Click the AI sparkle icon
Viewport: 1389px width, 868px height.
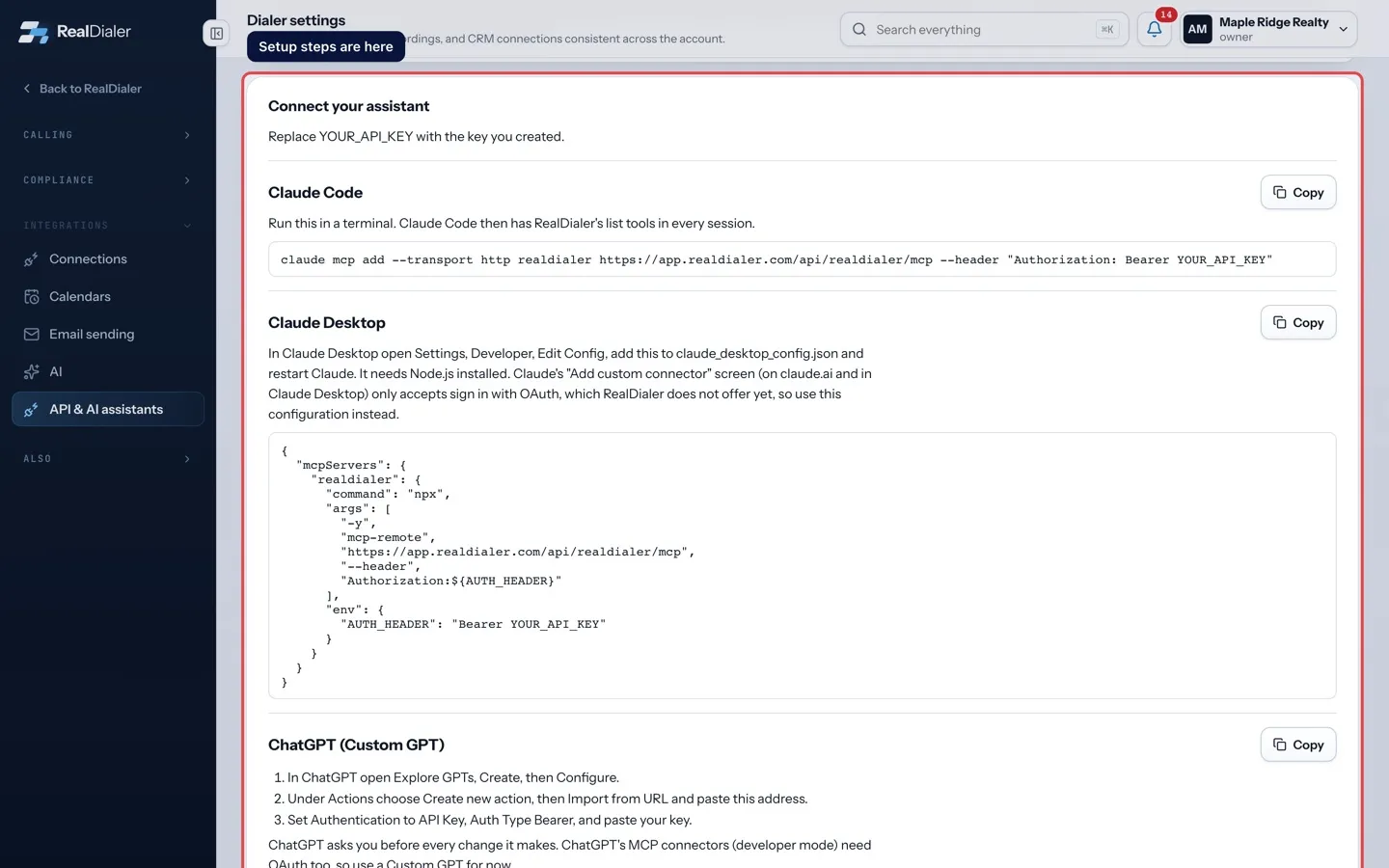(x=31, y=372)
